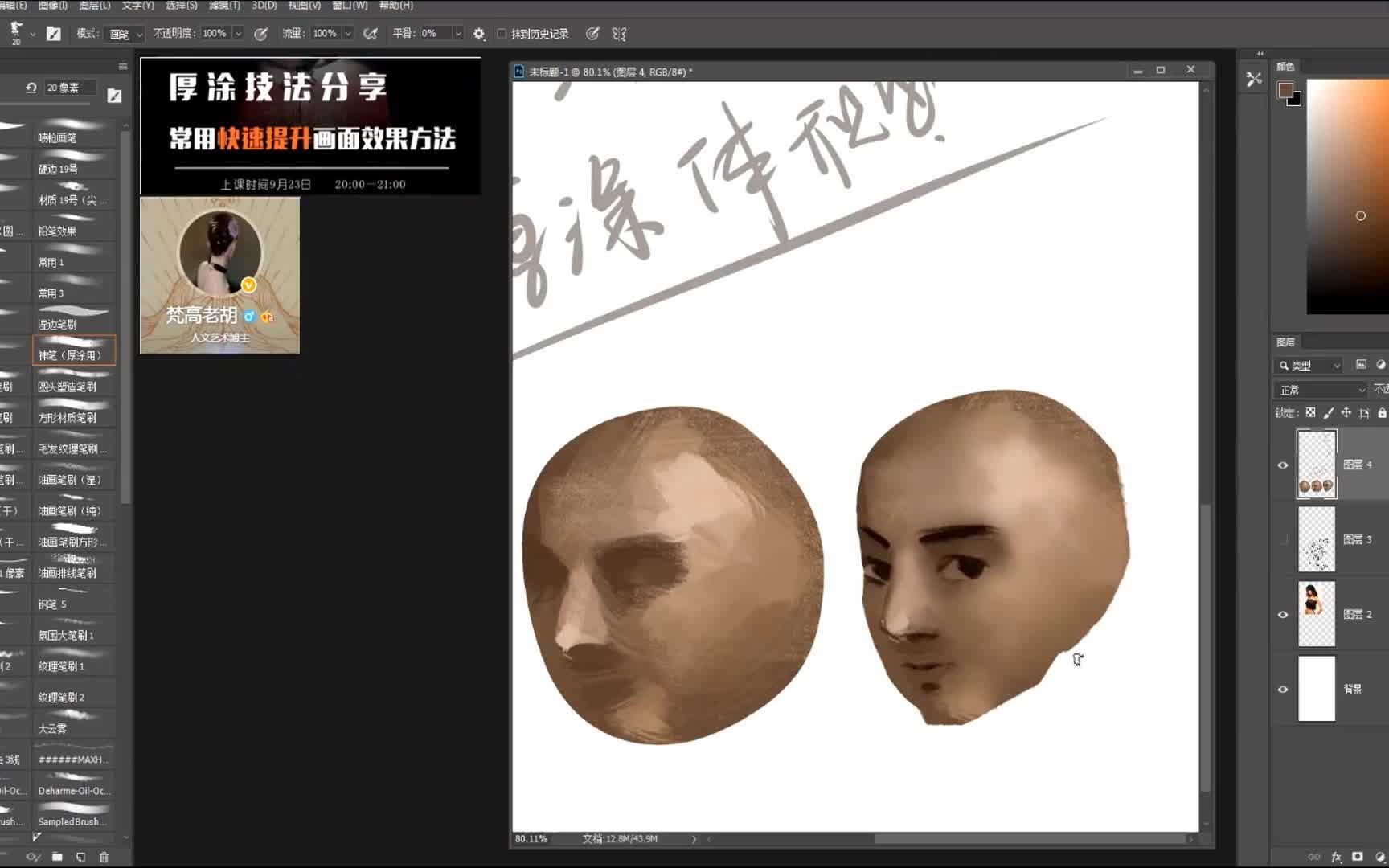Select brush 铅笔效果
1389x868 pixels.
tap(74, 225)
